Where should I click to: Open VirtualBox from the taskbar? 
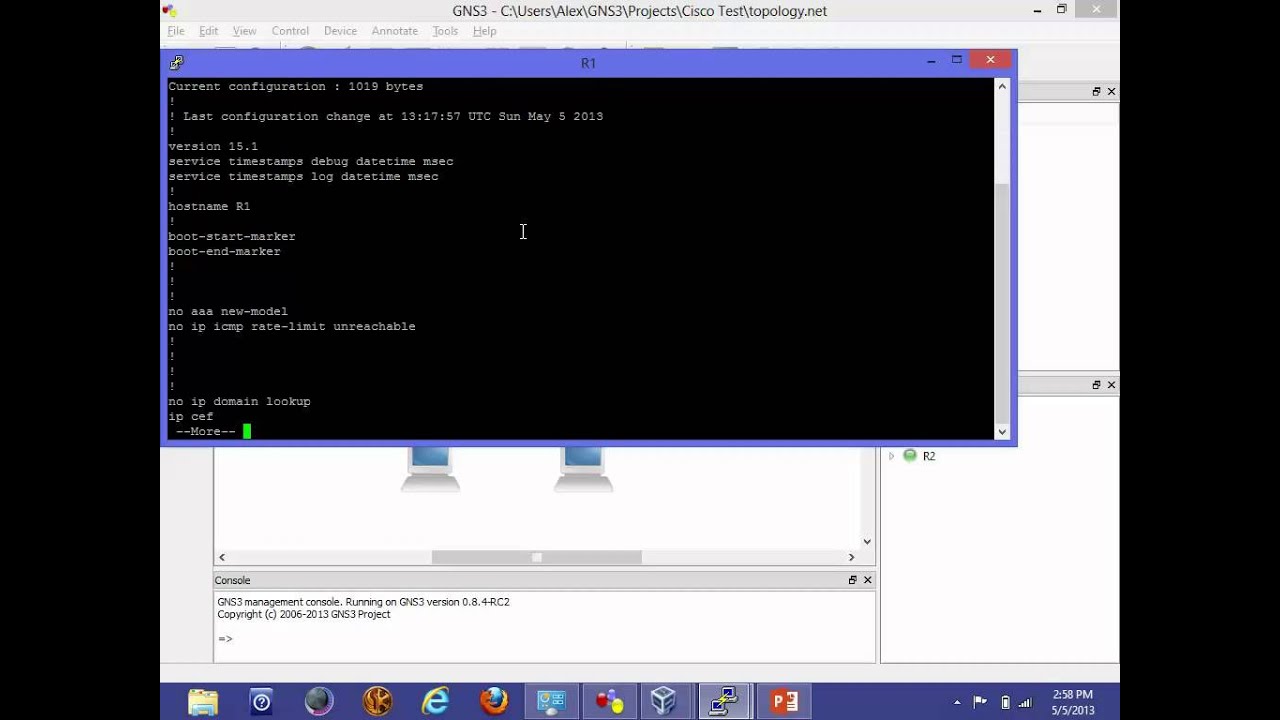663,702
